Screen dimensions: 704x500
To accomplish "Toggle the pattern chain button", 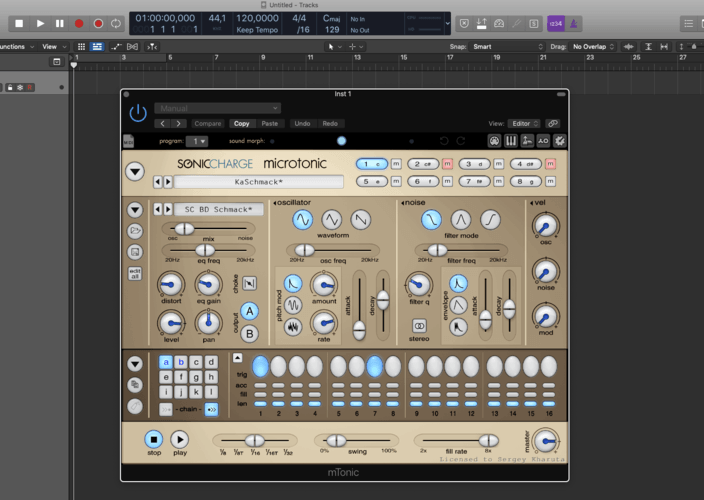I will click(211, 409).
